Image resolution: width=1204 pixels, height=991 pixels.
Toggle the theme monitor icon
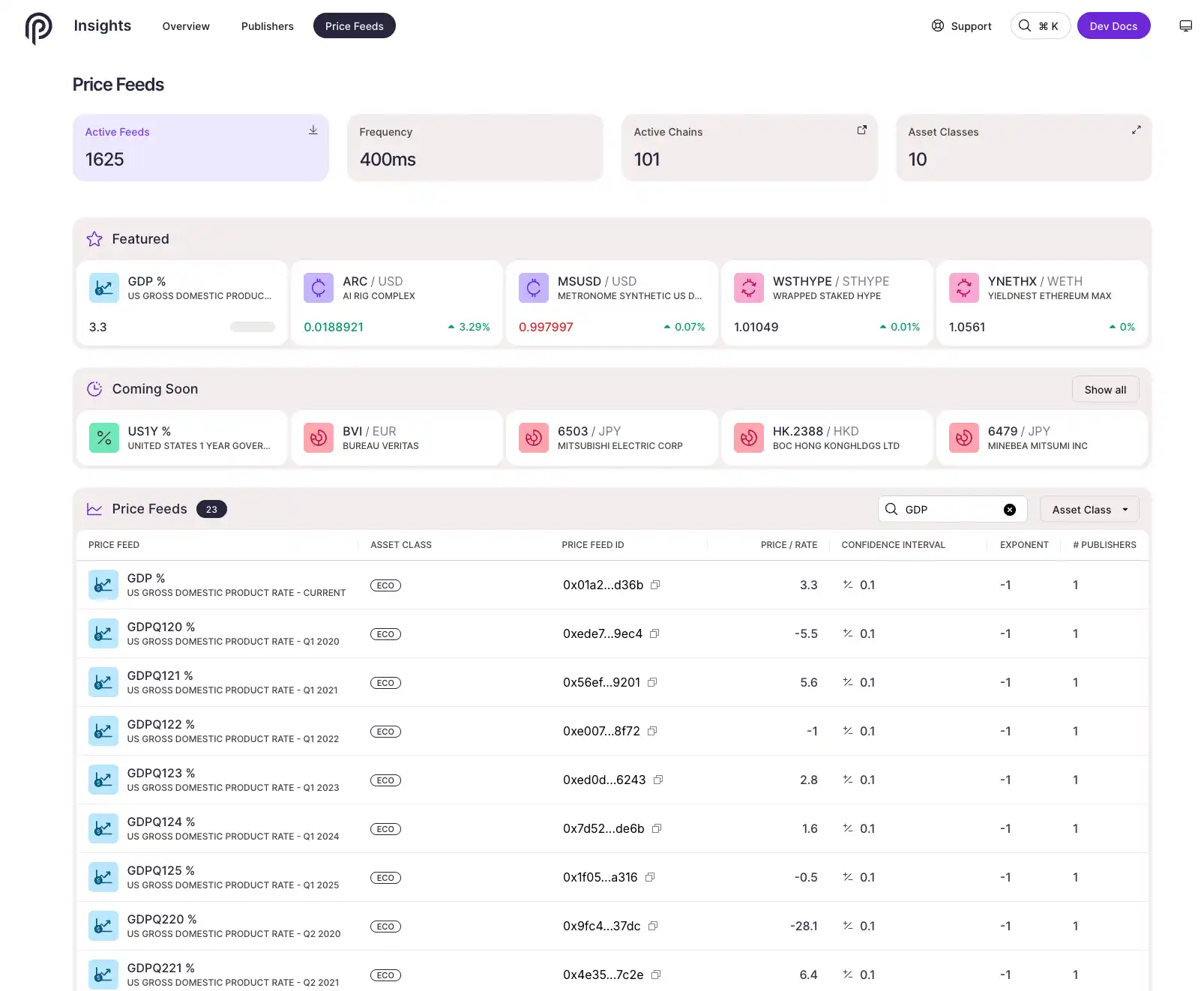tap(1185, 26)
